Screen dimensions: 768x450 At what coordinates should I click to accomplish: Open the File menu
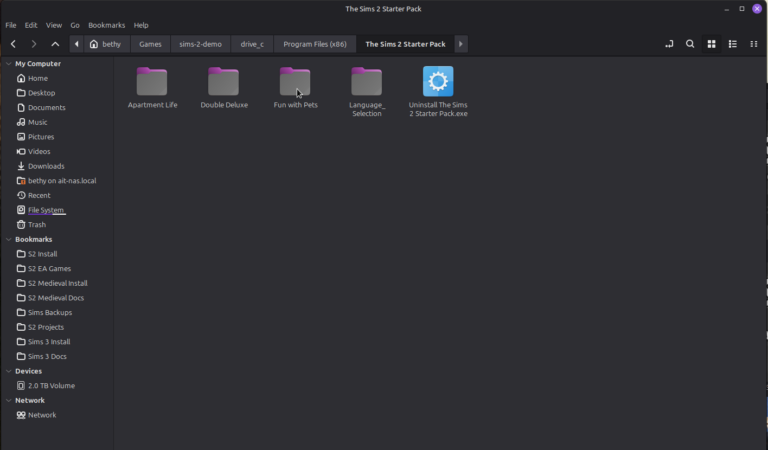pyautogui.click(x=11, y=25)
